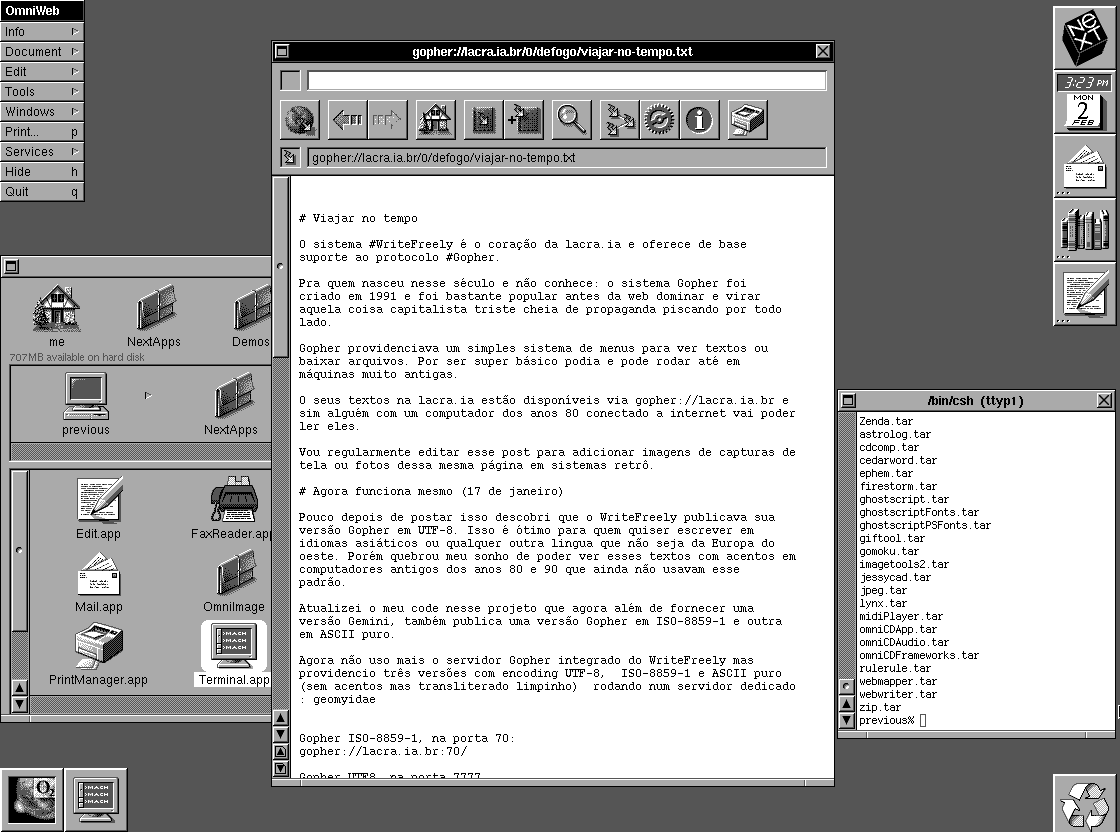Open the bookmarks page icon in toolbar

click(x=484, y=119)
